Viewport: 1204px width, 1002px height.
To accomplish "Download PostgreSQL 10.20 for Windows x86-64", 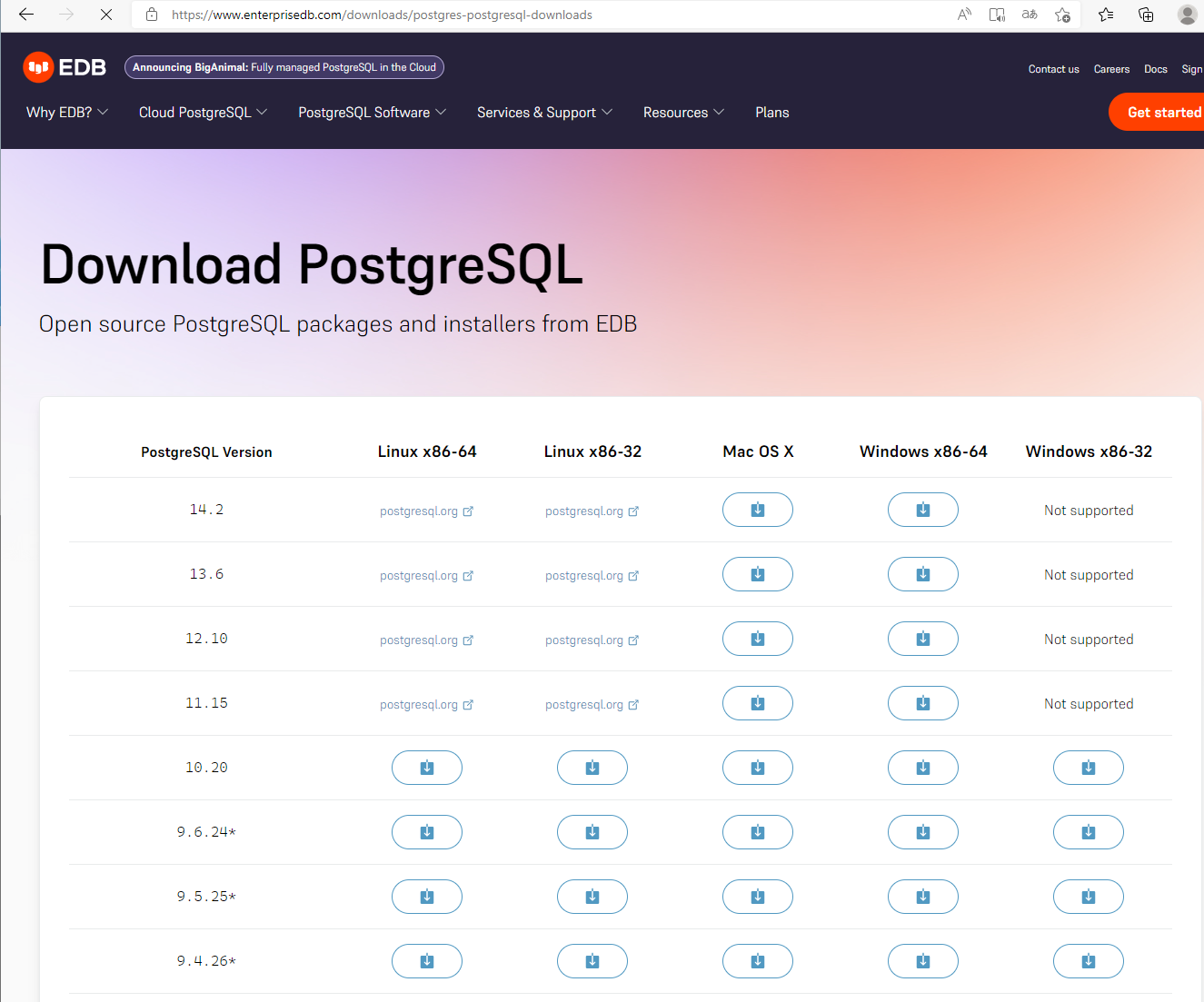I will tap(923, 768).
